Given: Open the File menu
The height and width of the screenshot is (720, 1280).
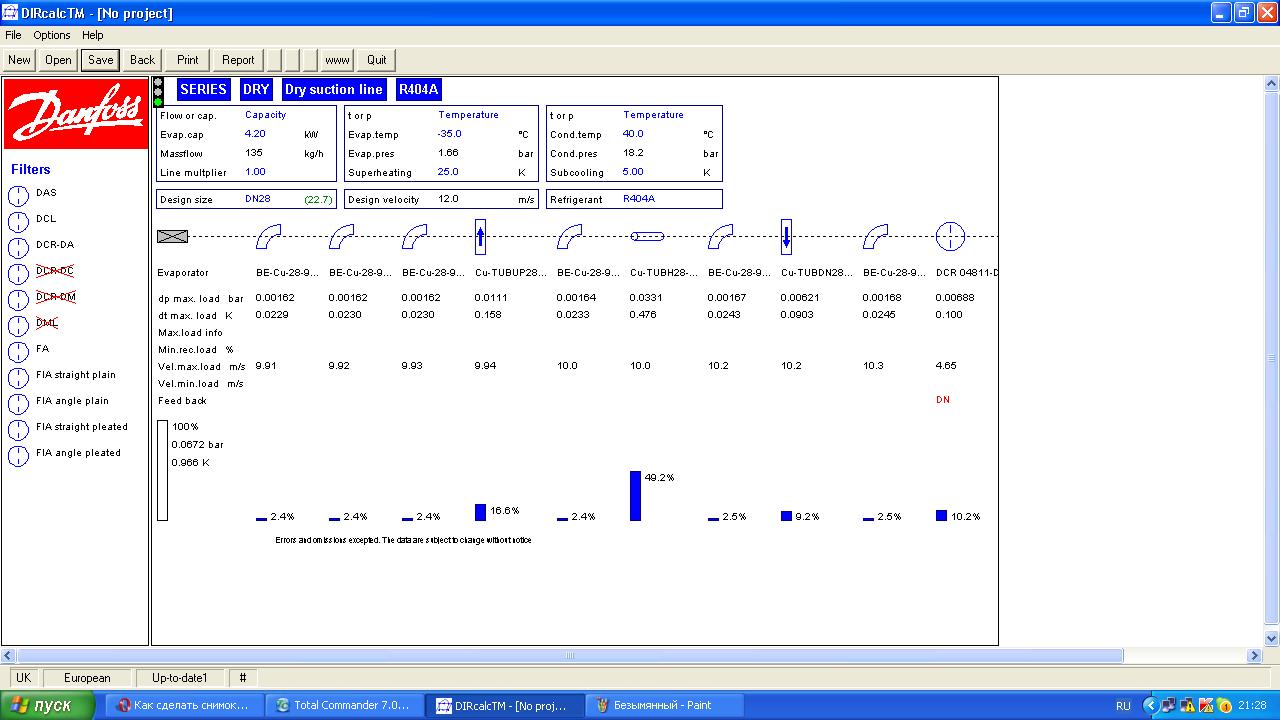Looking at the screenshot, I should [13, 35].
